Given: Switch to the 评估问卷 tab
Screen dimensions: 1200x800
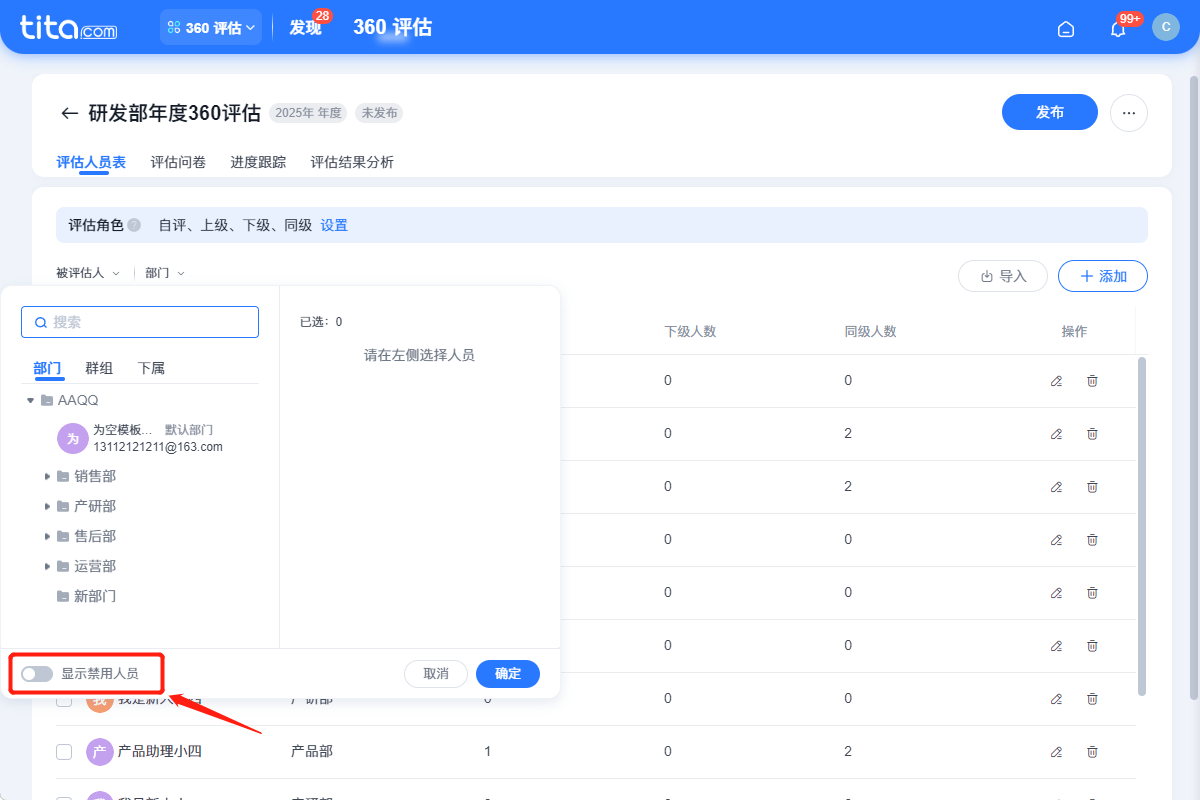Looking at the screenshot, I should (x=177, y=161).
